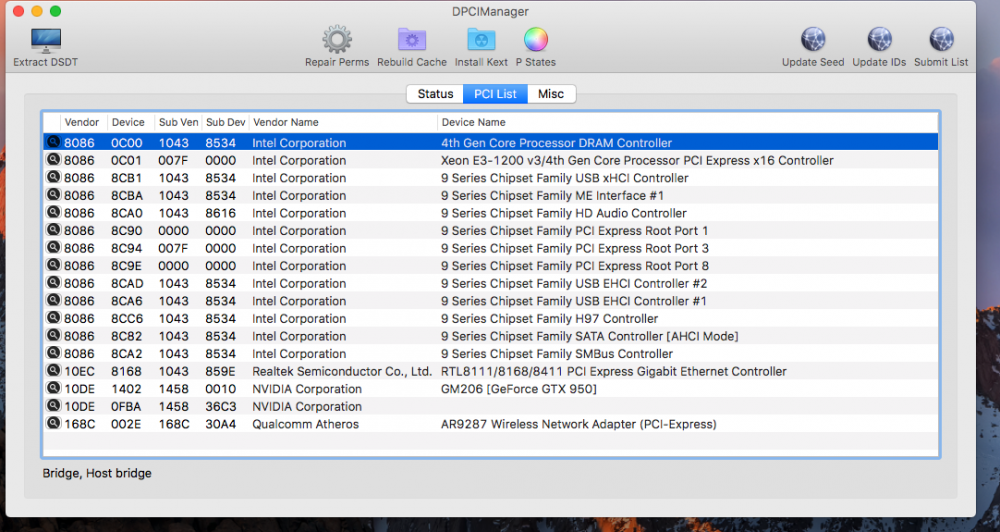Select '9 Series Chipset Family PCI Express Root Port 3'
The height and width of the screenshot is (532, 1000).
tap(575, 248)
